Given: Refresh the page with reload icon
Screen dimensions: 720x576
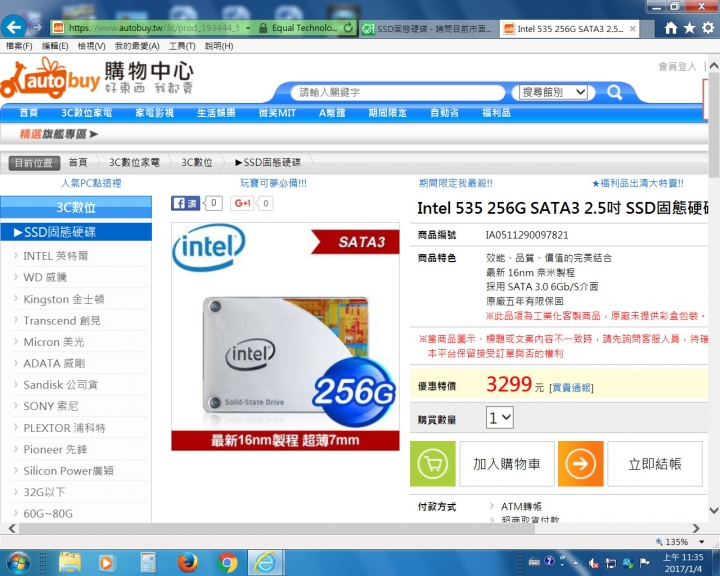Looking at the screenshot, I should (x=349, y=28).
